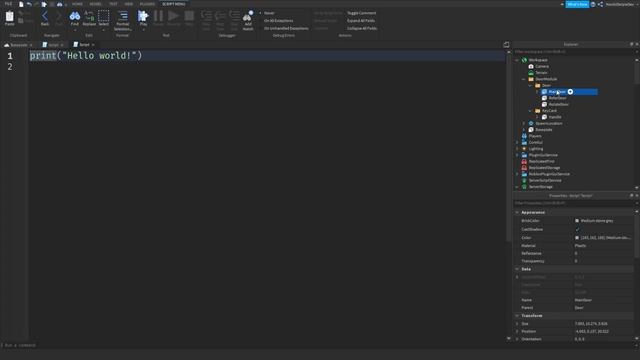Switch to the TEST ribbon tab
Image resolution: width=640 pixels, height=360 pixels.
coord(113,4)
